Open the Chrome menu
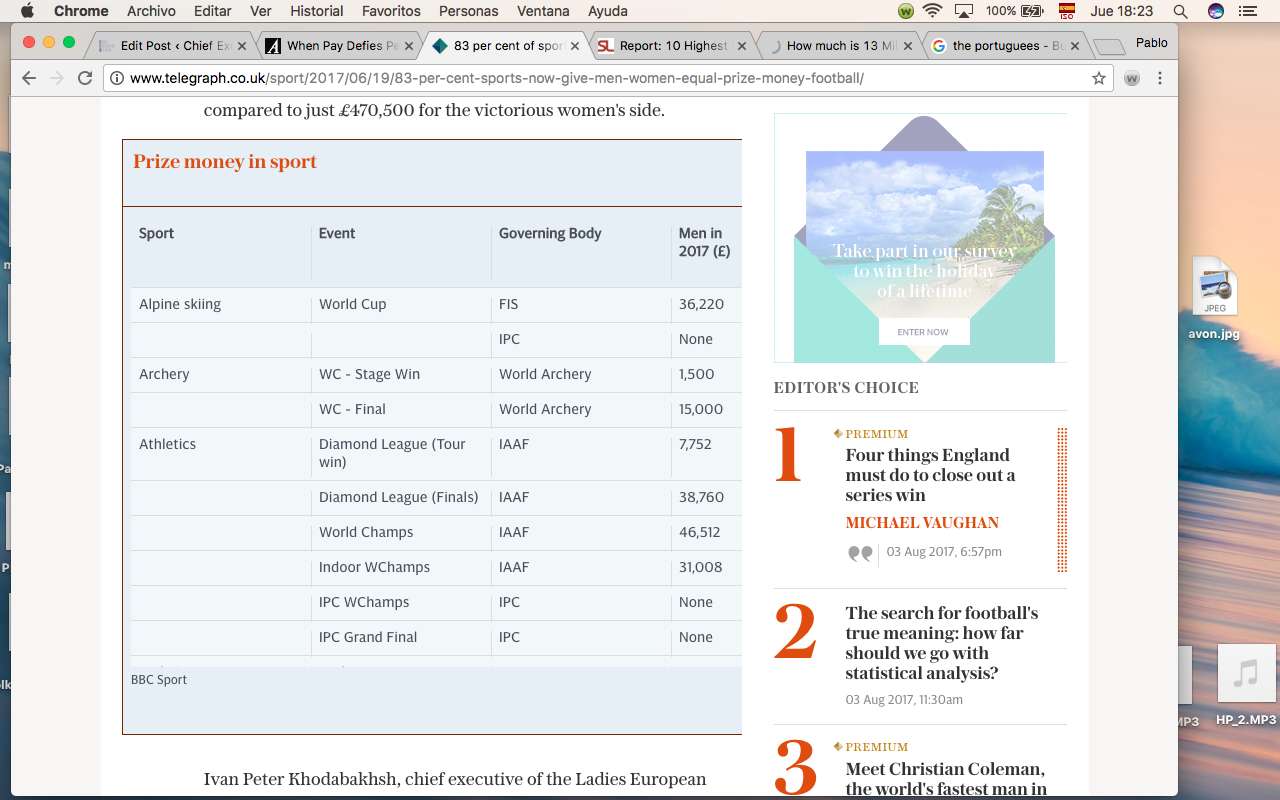This screenshot has height=800, width=1280. click(x=81, y=11)
